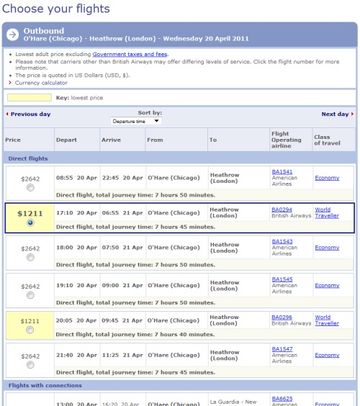Open flight number BA1547 details
Viewport: 360px width, 406px height.
pyautogui.click(x=282, y=349)
